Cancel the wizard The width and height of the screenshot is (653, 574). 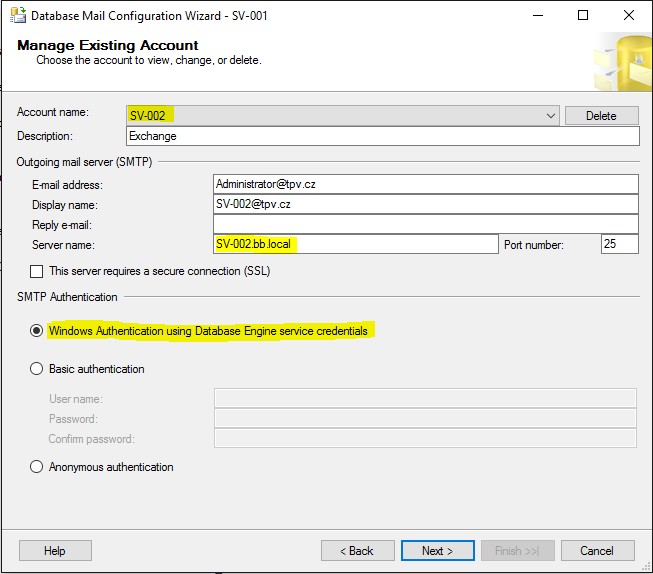(x=597, y=551)
